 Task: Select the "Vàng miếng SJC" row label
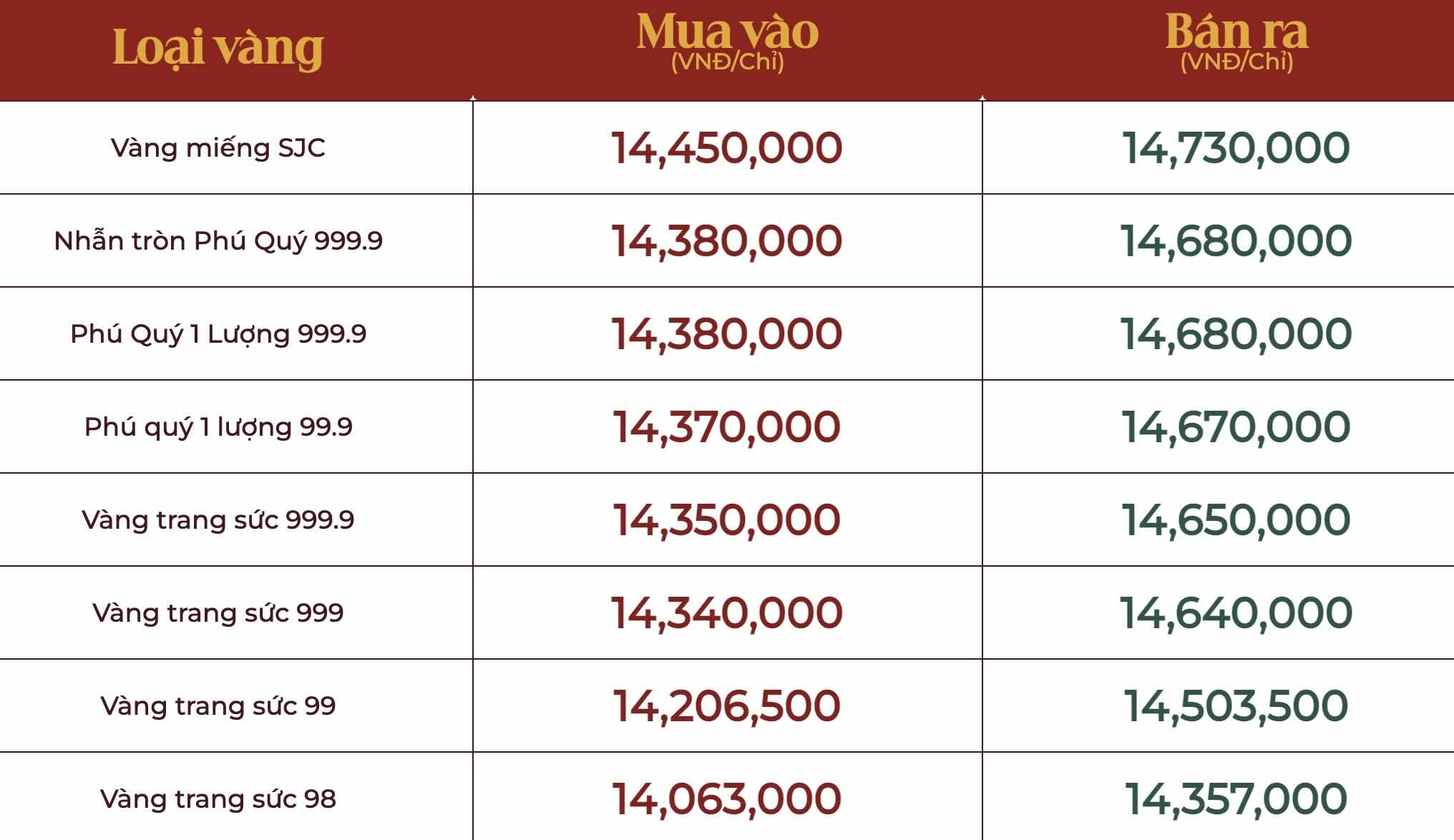coord(218,148)
